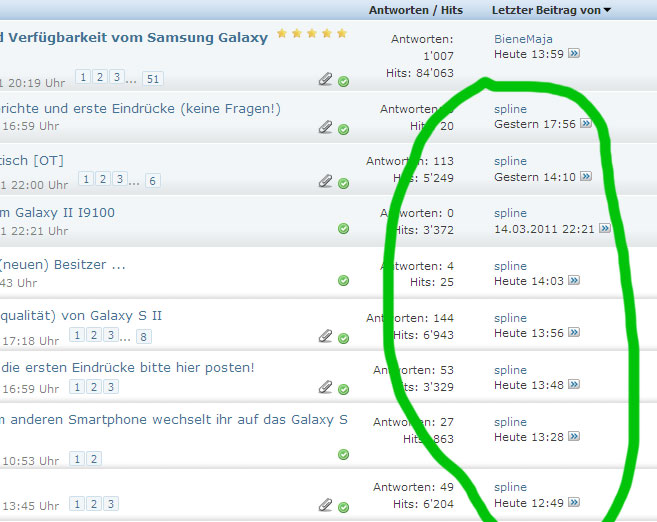Click green check icon in [OT] thread row
Viewport: 657px width, 522px height.
click(x=343, y=183)
